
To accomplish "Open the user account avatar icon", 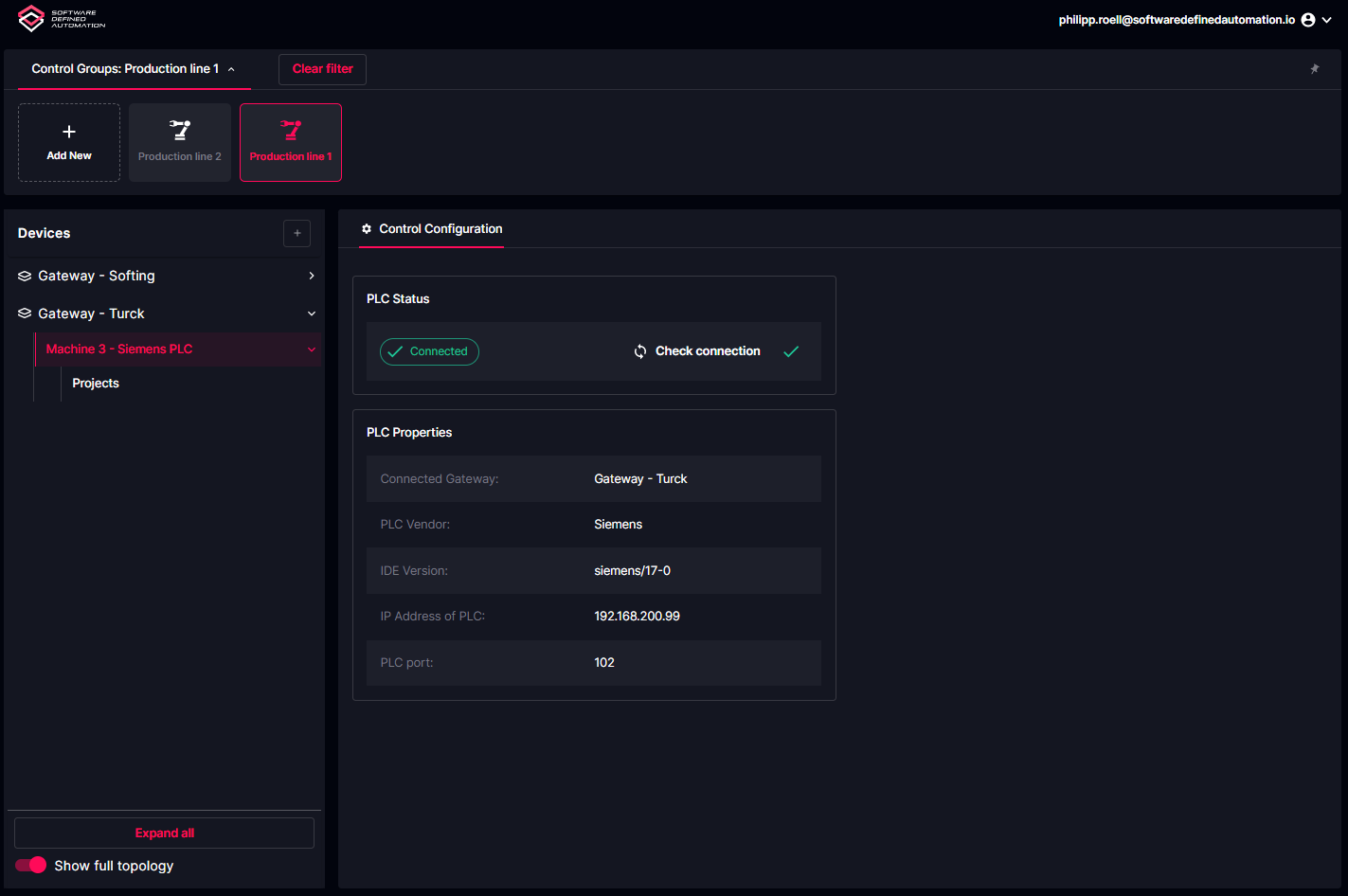I will click(x=1308, y=20).
